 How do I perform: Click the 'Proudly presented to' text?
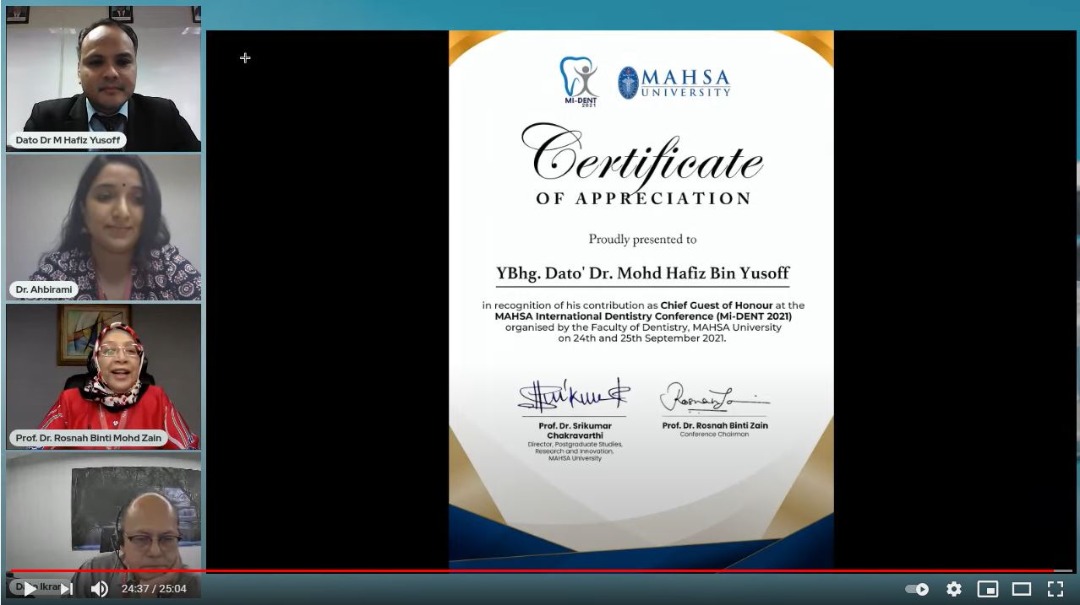click(x=642, y=239)
